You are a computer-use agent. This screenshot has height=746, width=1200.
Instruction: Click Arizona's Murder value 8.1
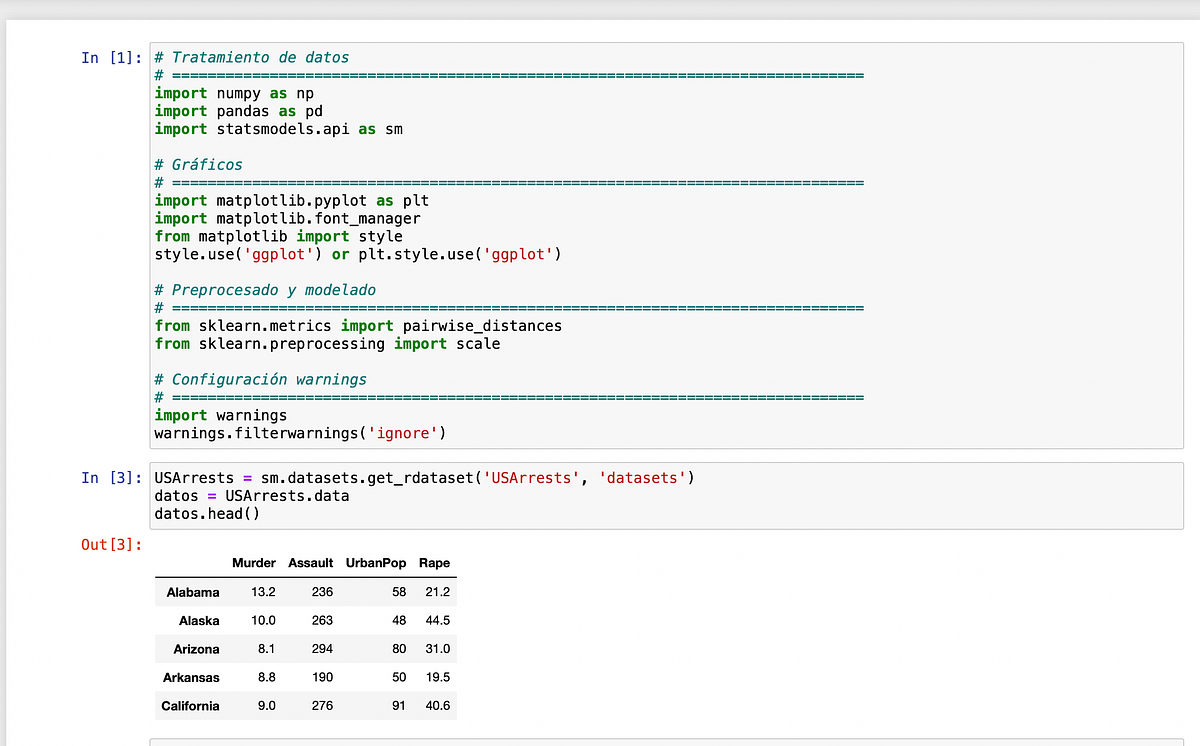pyautogui.click(x=266, y=649)
